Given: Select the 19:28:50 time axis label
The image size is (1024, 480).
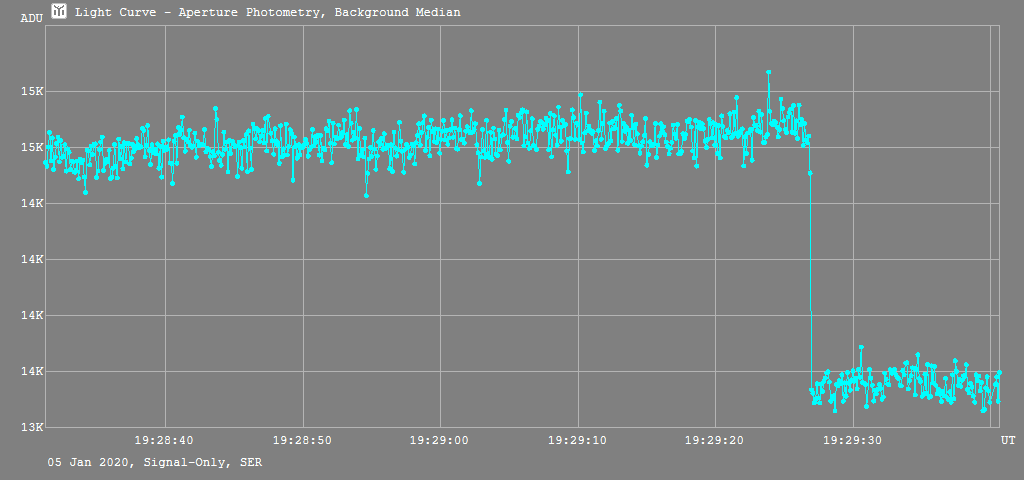Looking at the screenshot, I should (302, 440).
